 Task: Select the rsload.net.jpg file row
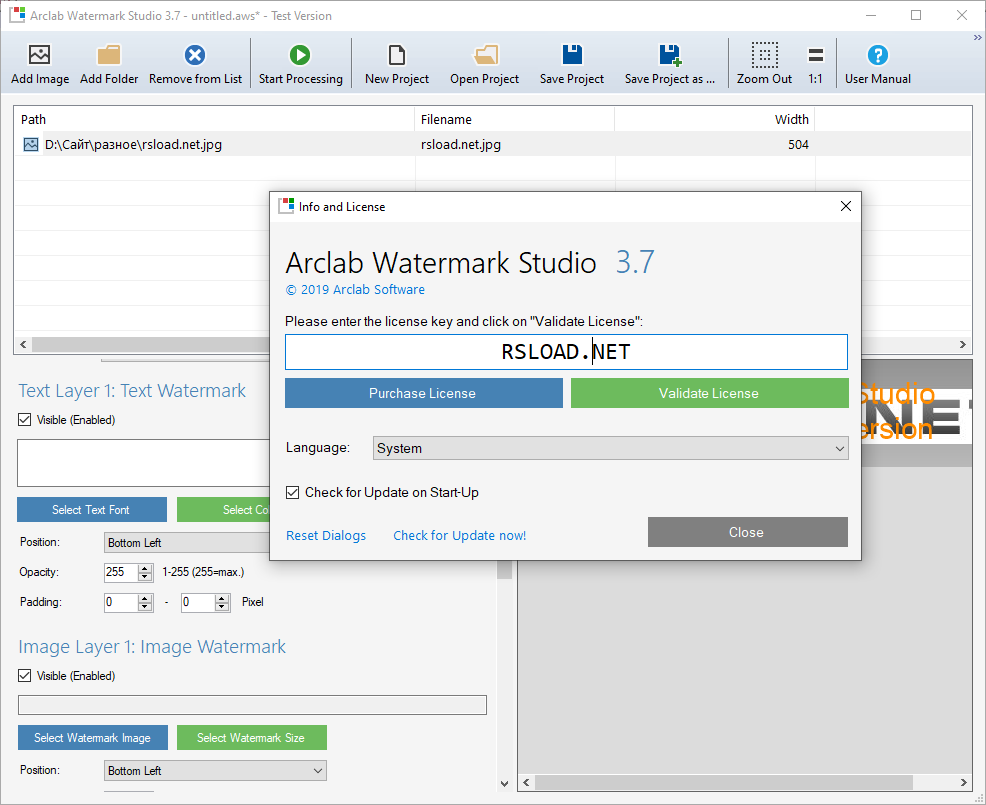pos(492,145)
